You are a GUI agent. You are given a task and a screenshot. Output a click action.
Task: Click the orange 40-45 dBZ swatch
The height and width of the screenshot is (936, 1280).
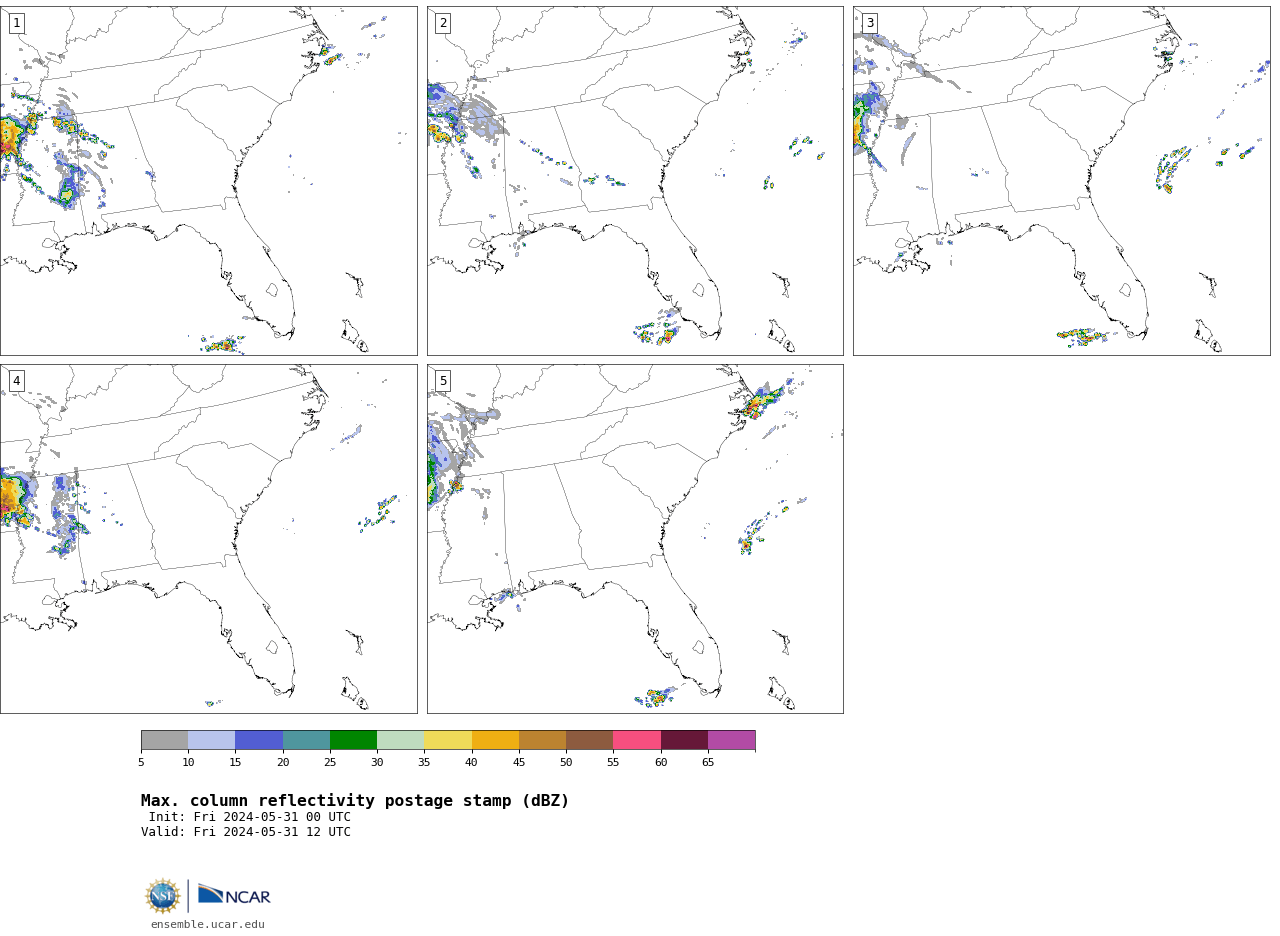pyautogui.click(x=495, y=740)
